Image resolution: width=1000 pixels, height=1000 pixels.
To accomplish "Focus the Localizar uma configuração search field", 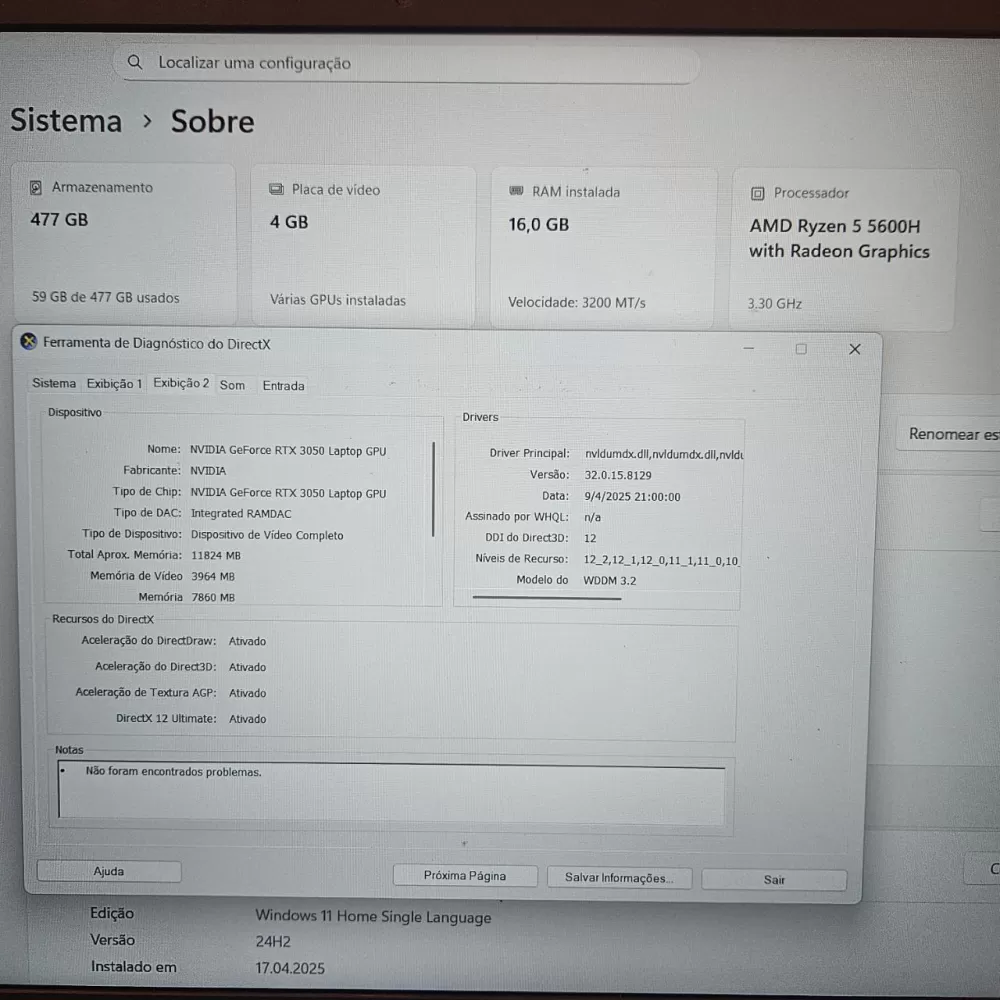I will [x=406, y=63].
